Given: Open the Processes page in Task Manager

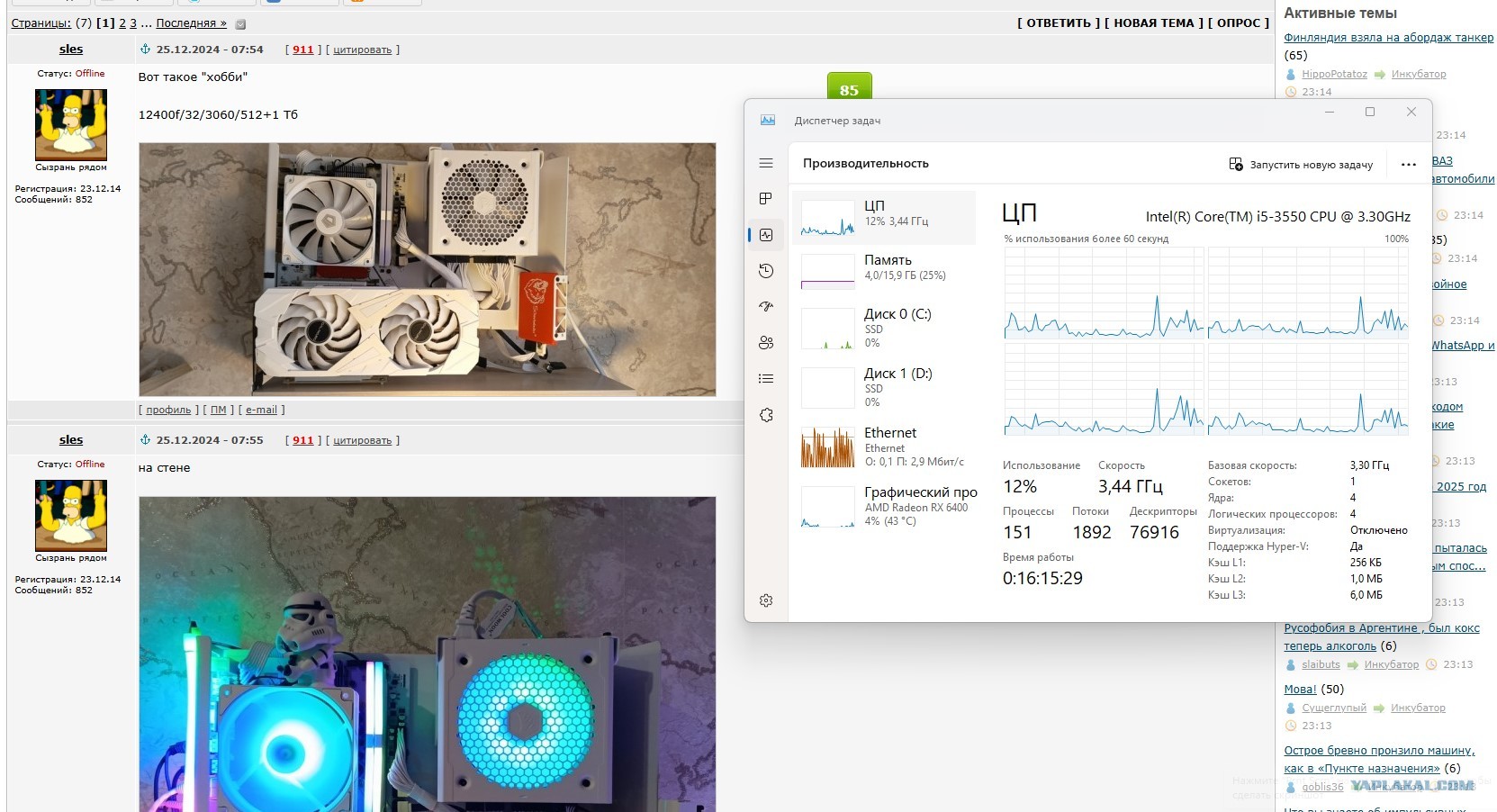Looking at the screenshot, I should (766, 198).
